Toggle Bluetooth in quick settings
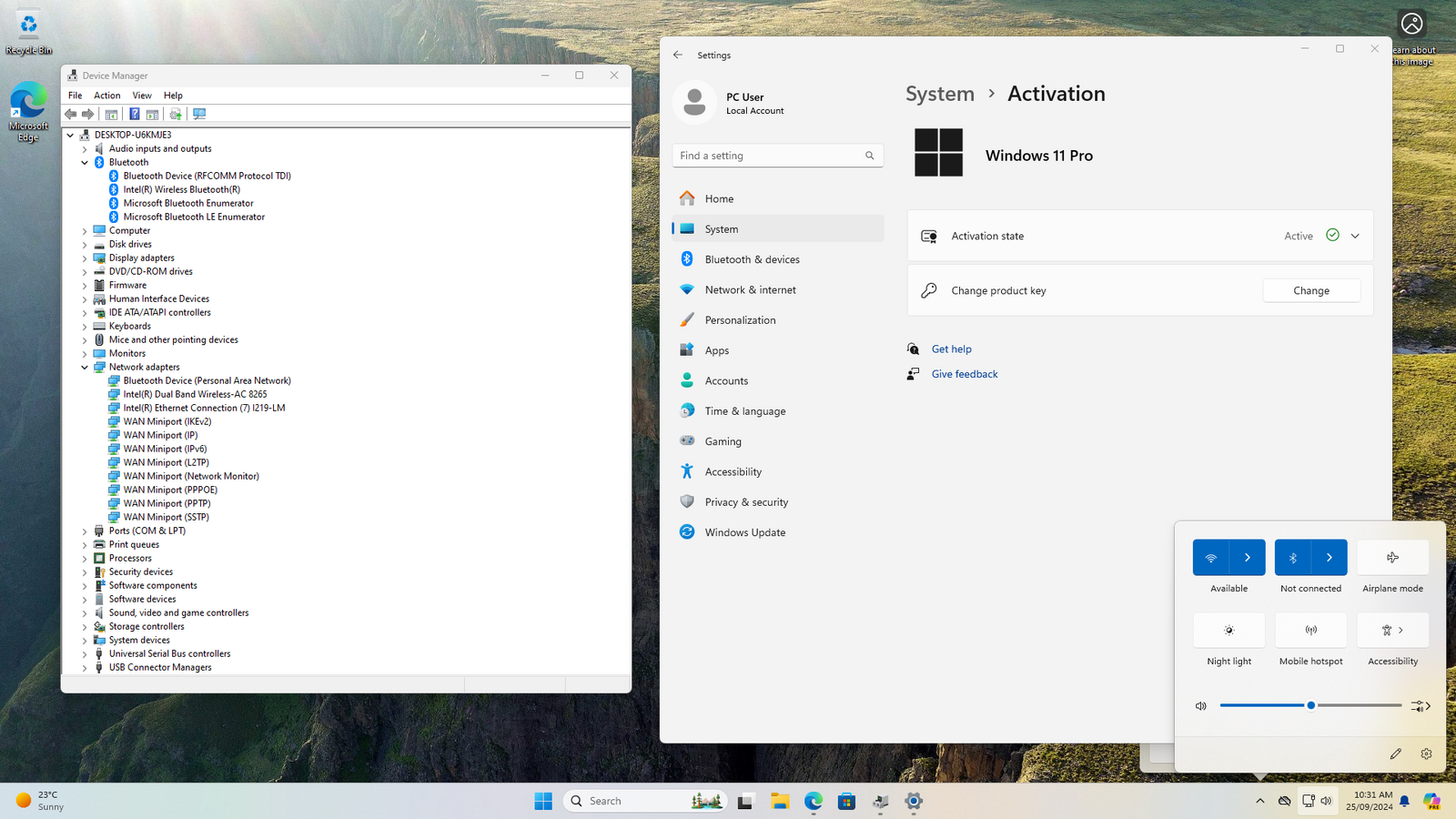This screenshot has width=1456, height=819. (1293, 558)
